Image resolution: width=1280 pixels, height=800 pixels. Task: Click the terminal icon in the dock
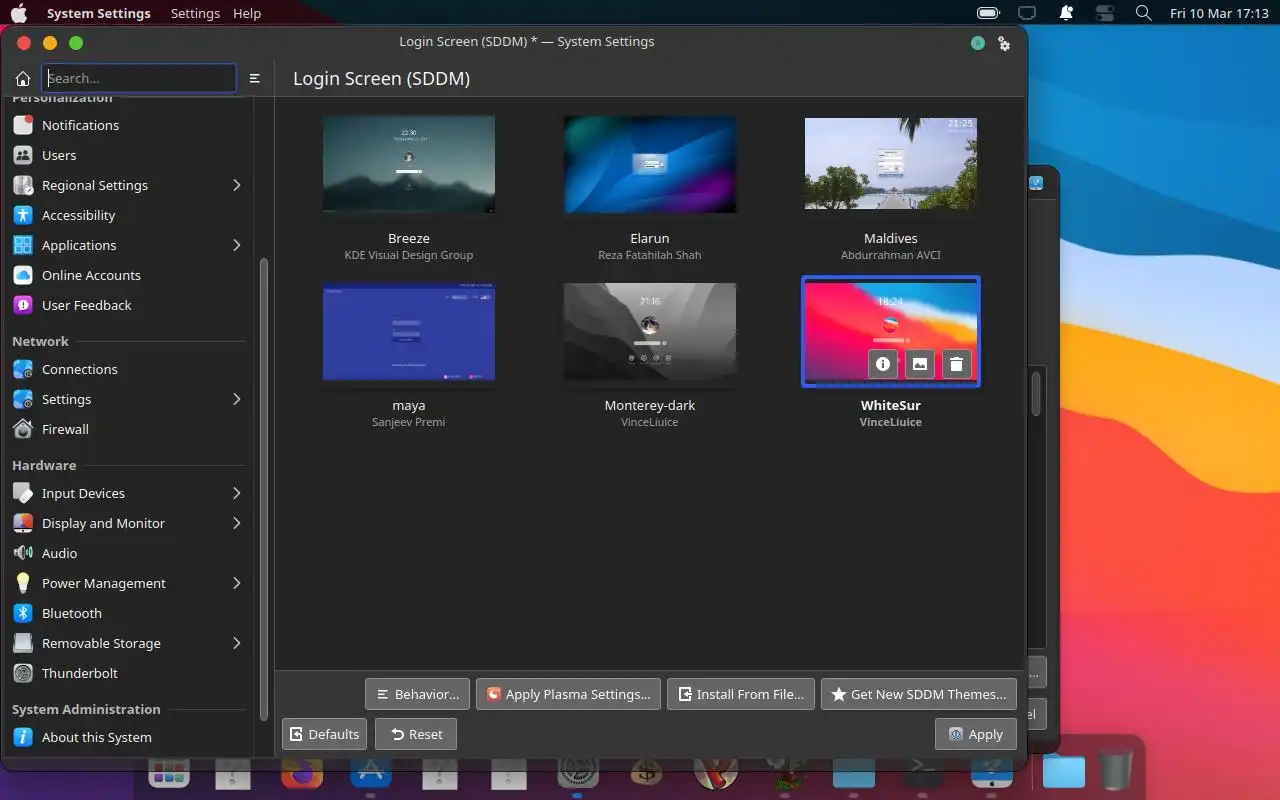pos(921,770)
